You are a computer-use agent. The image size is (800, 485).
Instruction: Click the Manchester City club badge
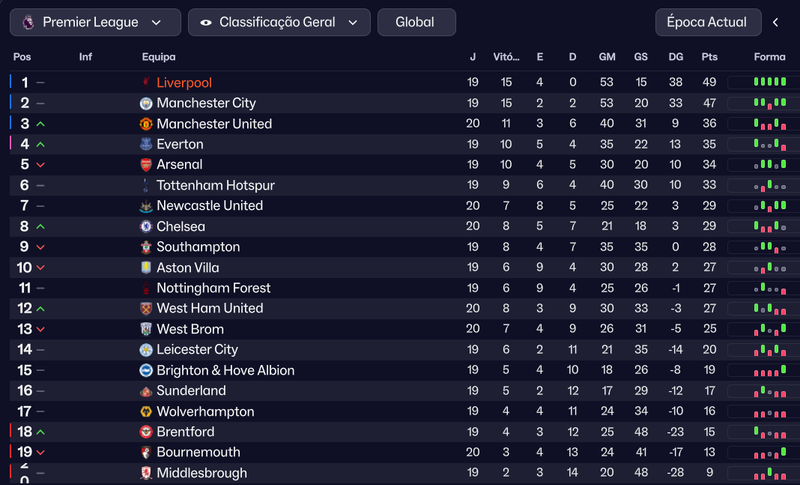(x=146, y=103)
